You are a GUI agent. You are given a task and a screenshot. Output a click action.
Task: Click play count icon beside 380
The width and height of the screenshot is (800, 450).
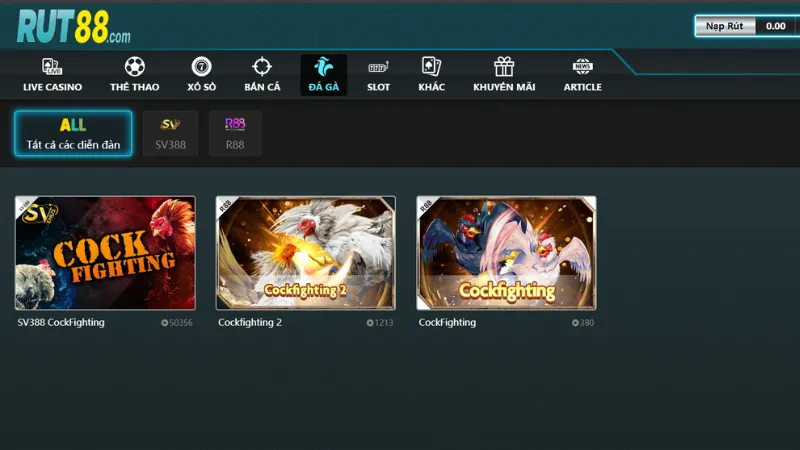(575, 322)
